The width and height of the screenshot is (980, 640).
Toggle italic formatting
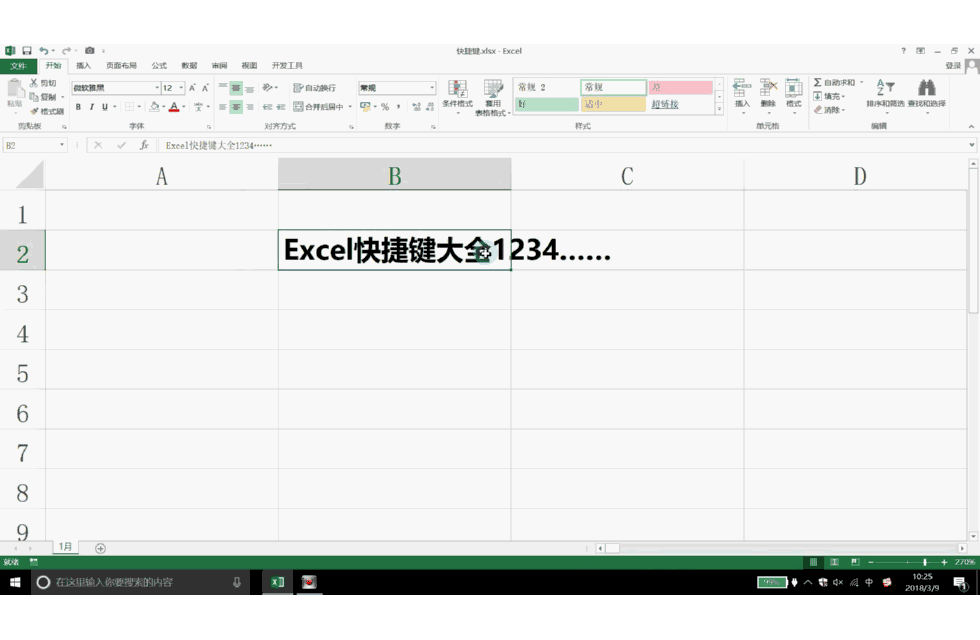coord(91,107)
